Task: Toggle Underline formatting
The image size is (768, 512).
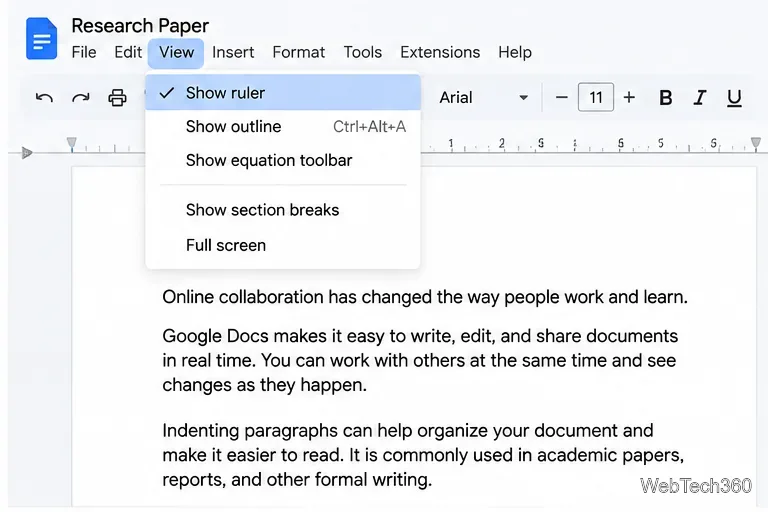Action: (734, 98)
